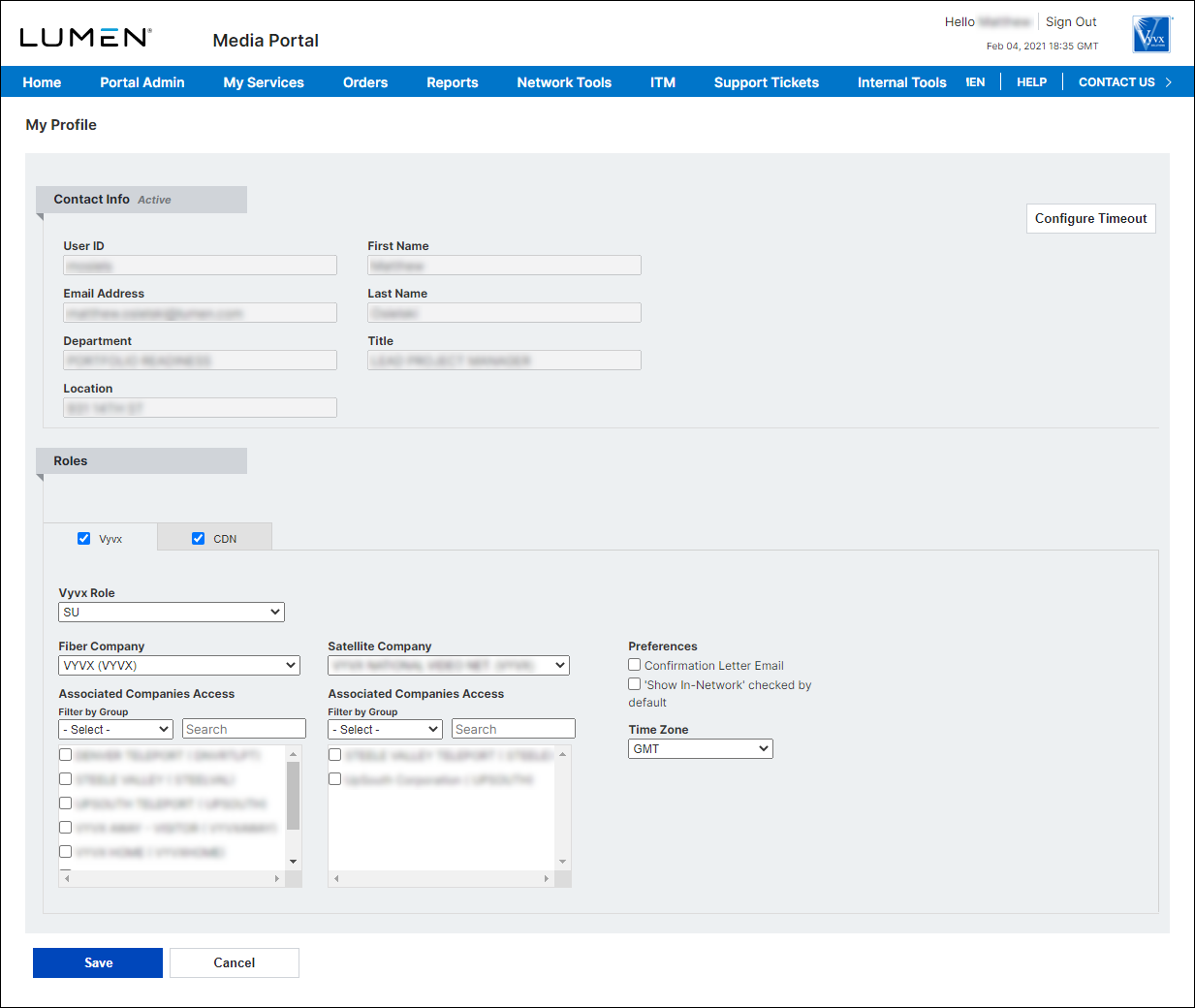Check the first company in the Satellite access list
Image resolution: width=1195 pixels, height=1008 pixels.
335,755
